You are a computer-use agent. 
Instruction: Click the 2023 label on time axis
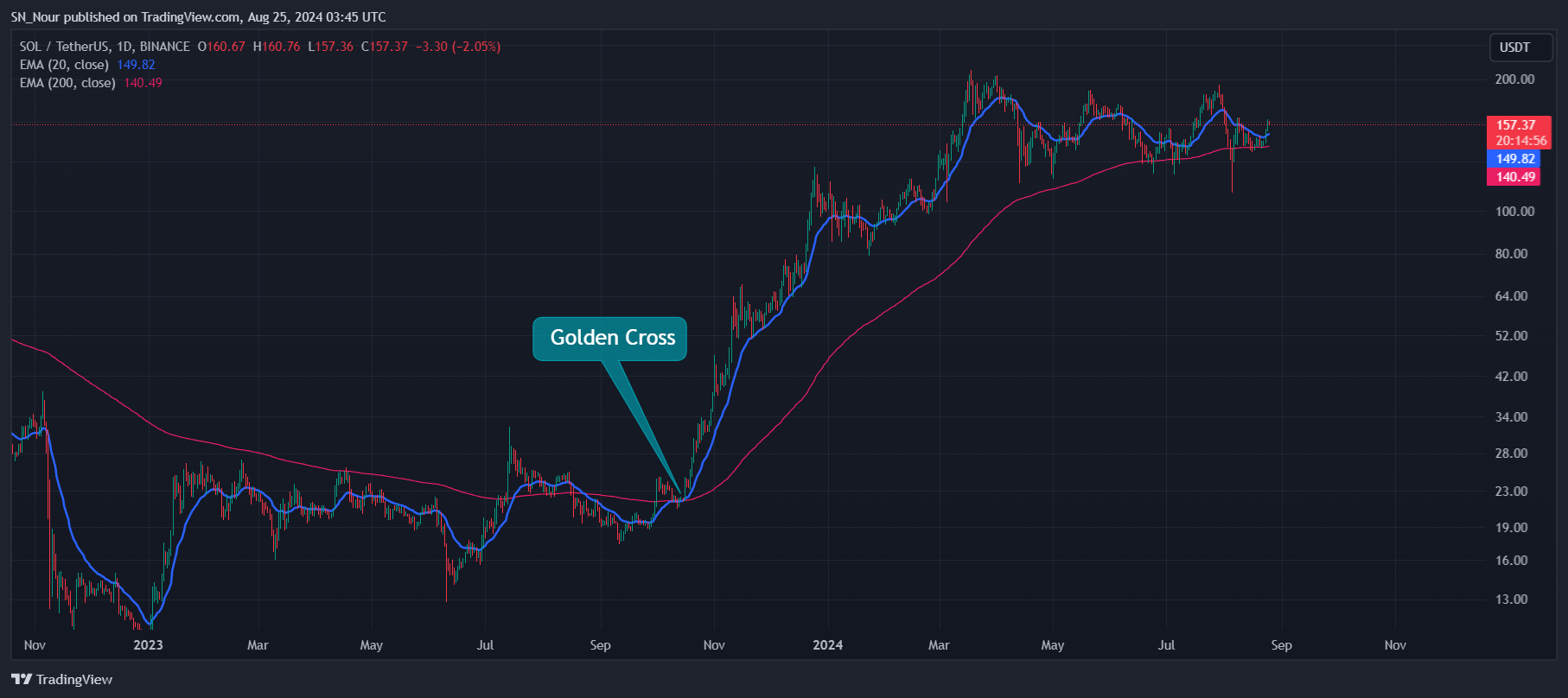(148, 645)
